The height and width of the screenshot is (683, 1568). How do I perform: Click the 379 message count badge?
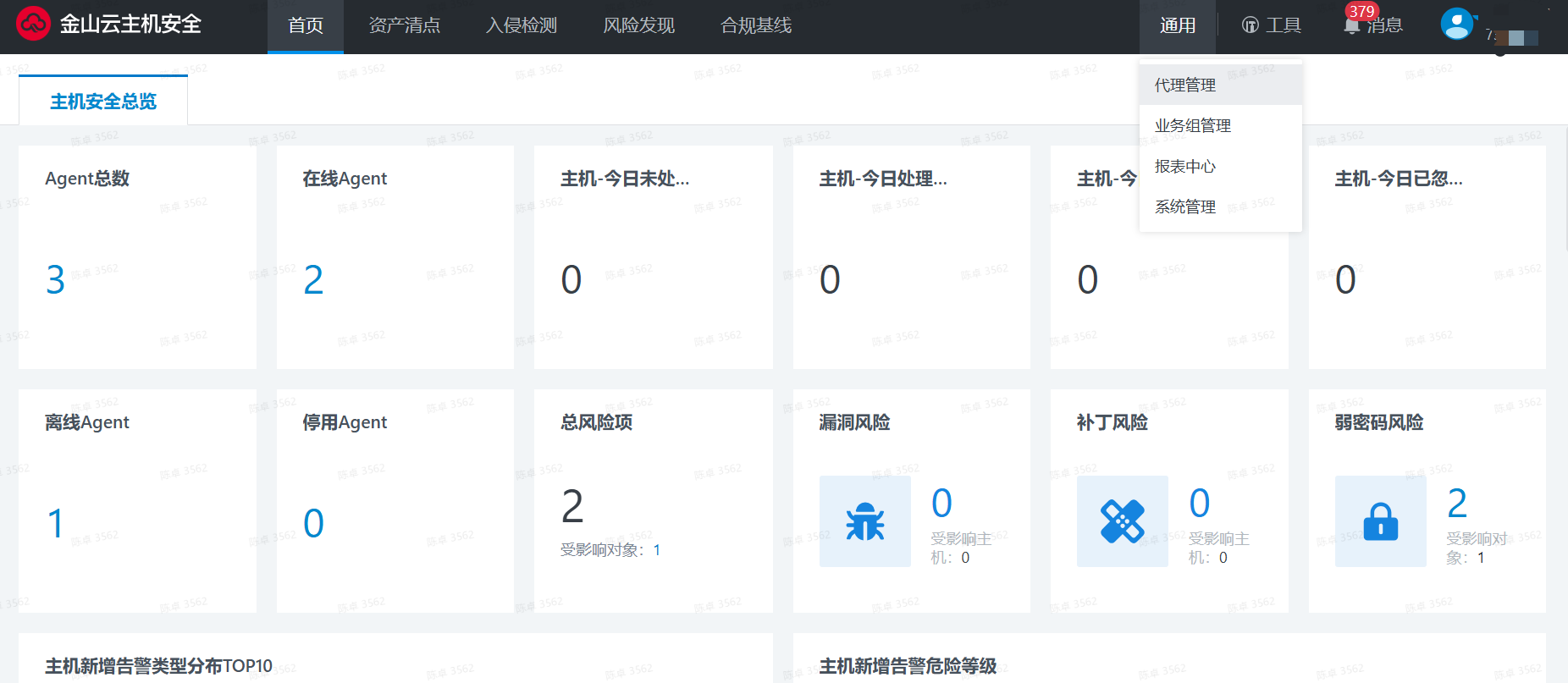(x=1361, y=11)
